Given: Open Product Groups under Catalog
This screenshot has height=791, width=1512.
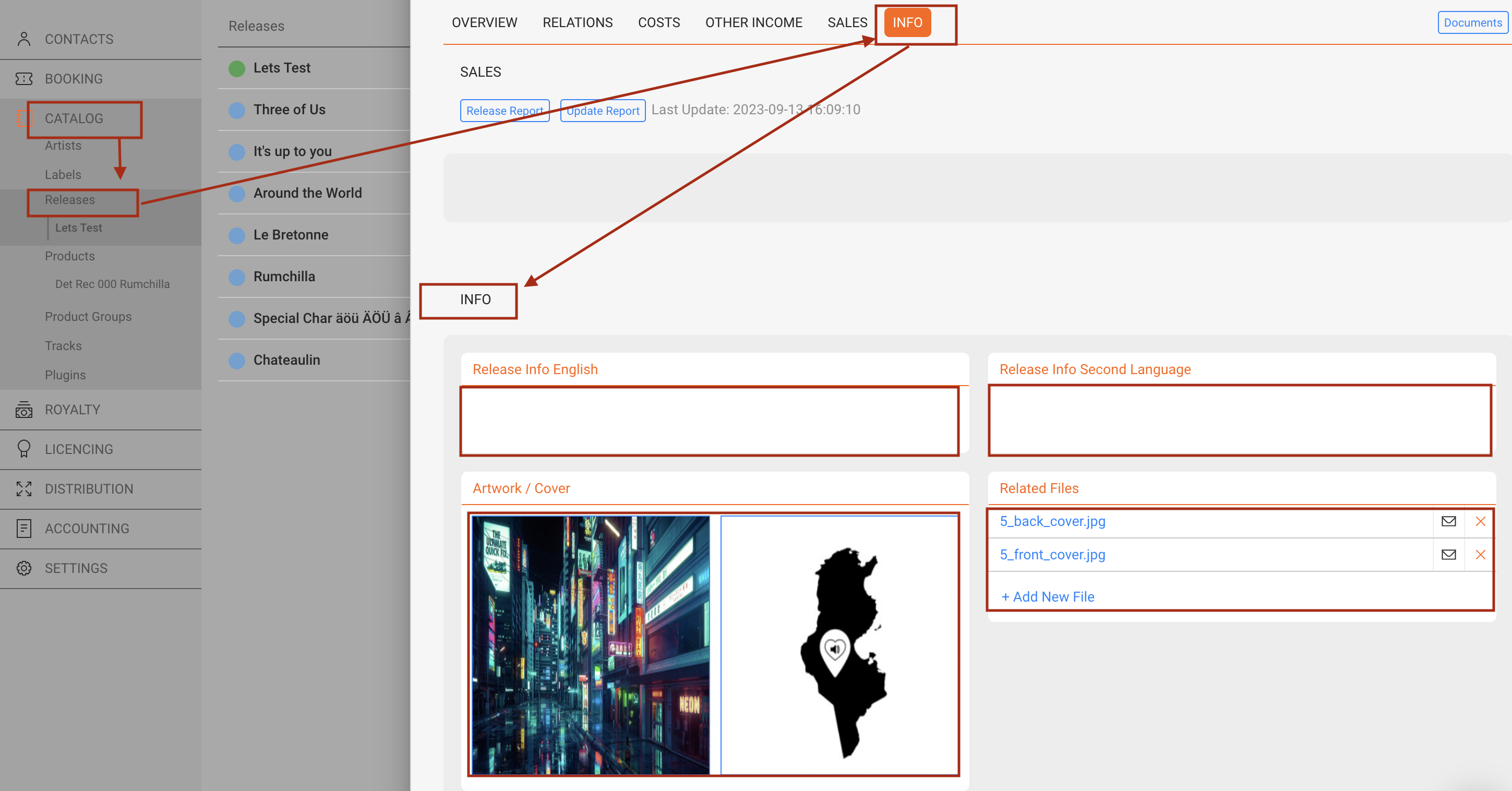Looking at the screenshot, I should pos(88,316).
